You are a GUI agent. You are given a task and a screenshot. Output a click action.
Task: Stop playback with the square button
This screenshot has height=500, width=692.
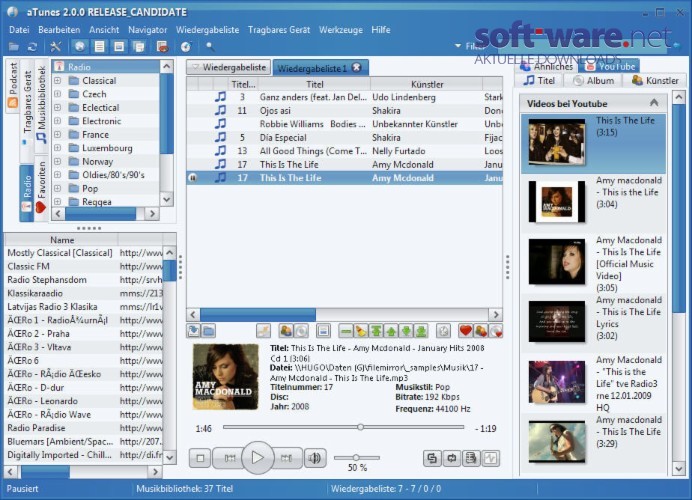200,458
